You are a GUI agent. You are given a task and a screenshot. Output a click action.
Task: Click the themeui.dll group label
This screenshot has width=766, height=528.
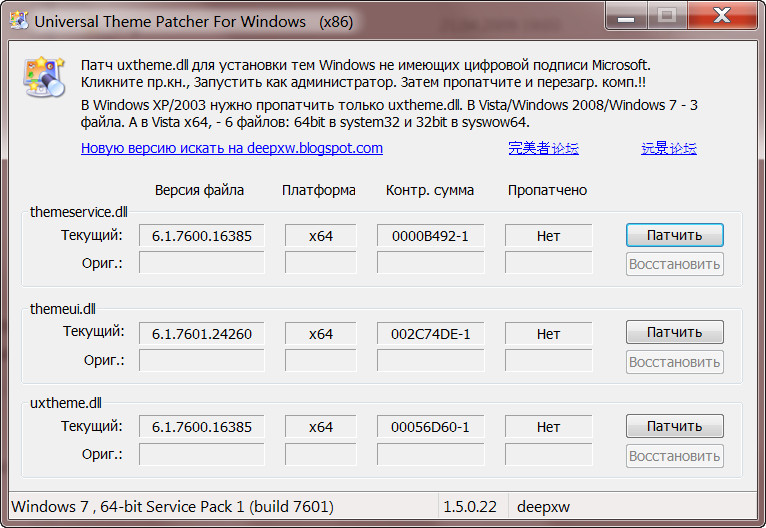click(x=63, y=309)
